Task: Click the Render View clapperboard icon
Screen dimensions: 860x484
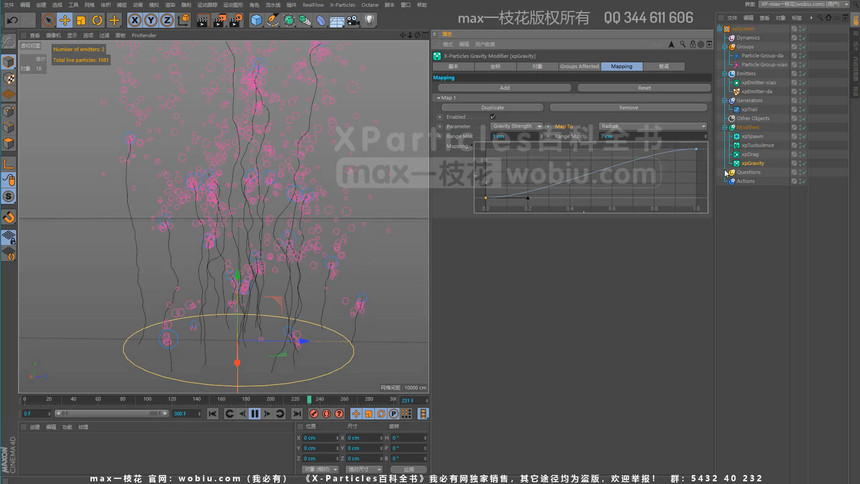Action: pos(202,21)
